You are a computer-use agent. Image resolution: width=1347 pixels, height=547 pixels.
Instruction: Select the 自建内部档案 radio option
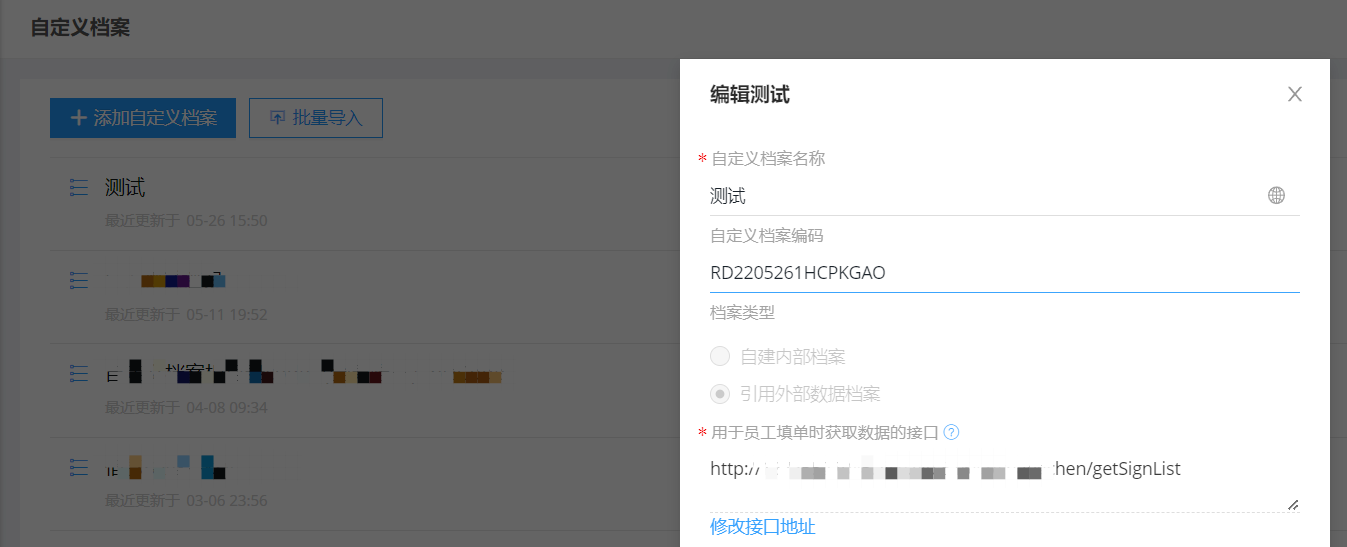719,356
